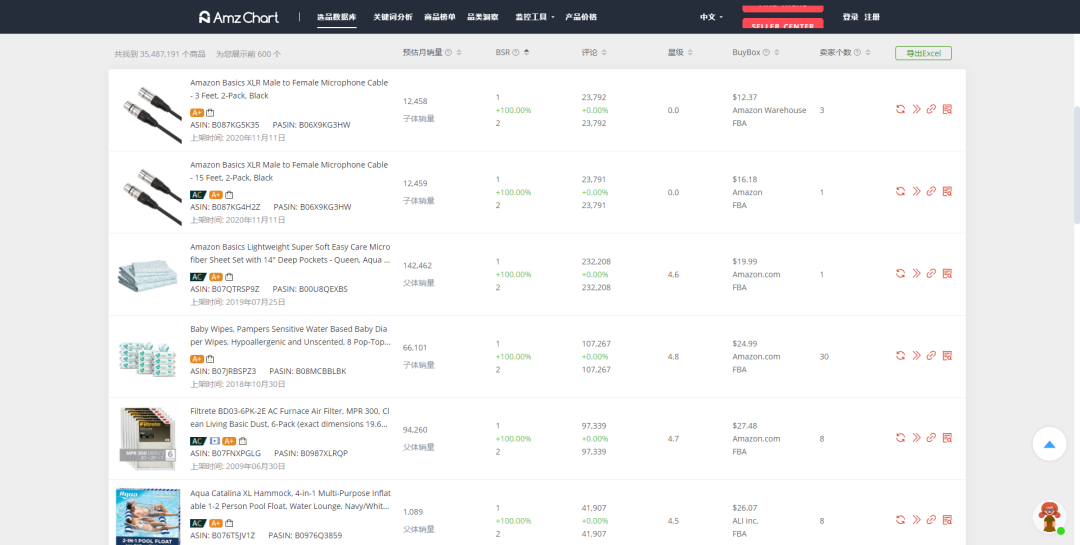Image resolution: width=1080 pixels, height=545 pixels.
Task: Click the $24.99 BuyBox price
Action: (745, 343)
